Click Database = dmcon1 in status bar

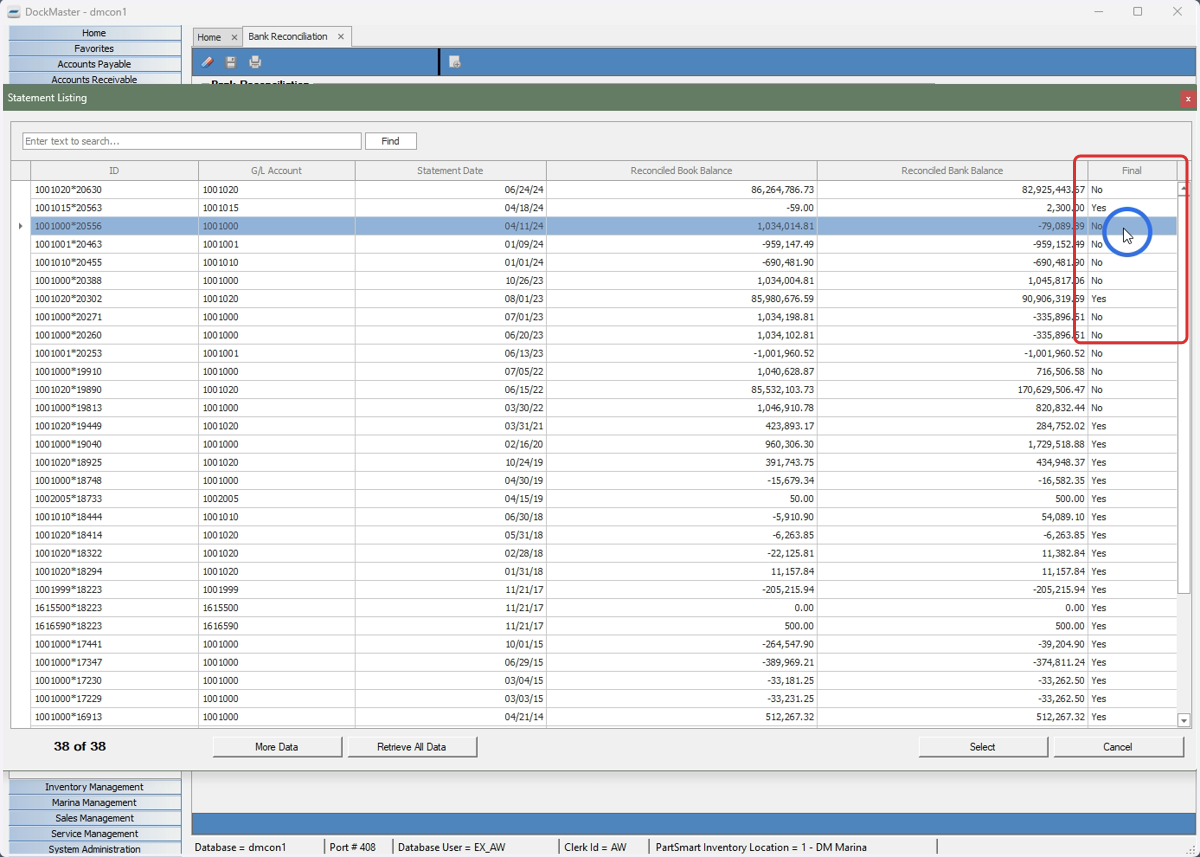click(x=240, y=848)
